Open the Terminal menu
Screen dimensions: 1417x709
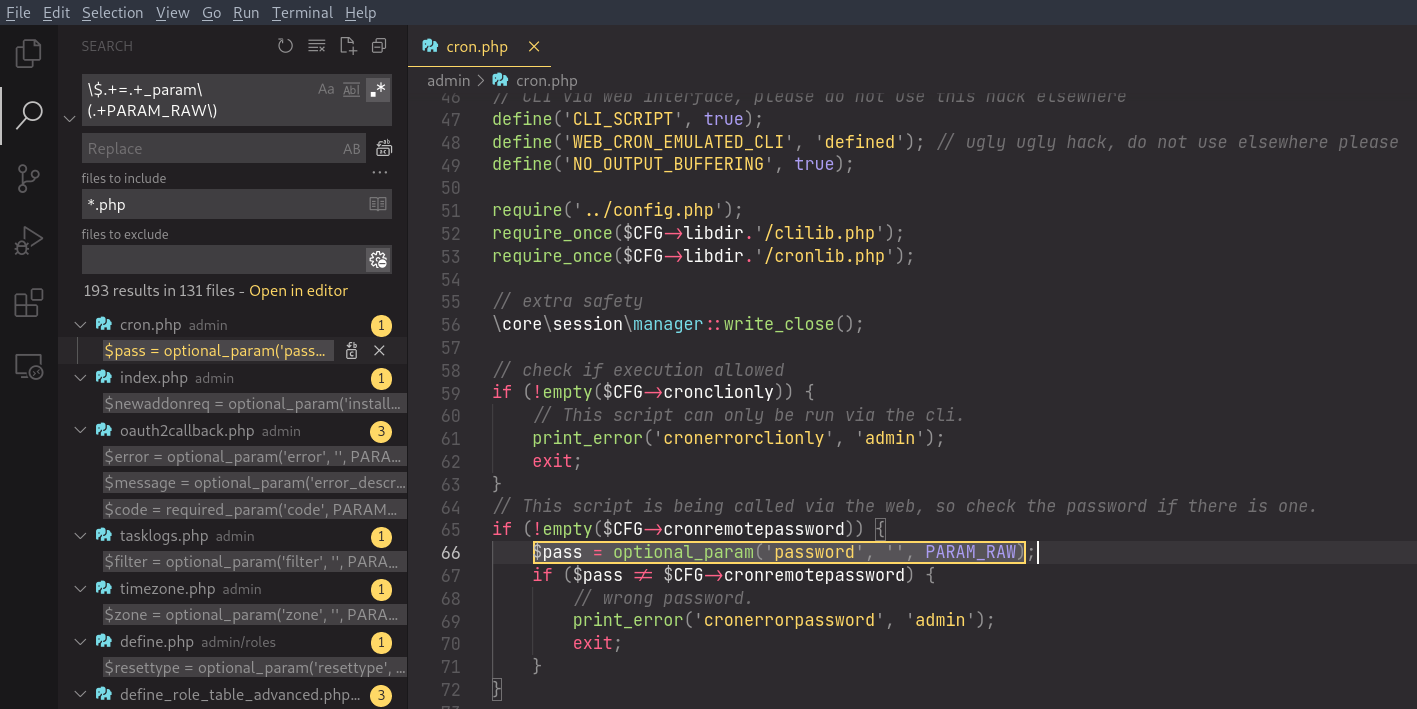pos(302,13)
